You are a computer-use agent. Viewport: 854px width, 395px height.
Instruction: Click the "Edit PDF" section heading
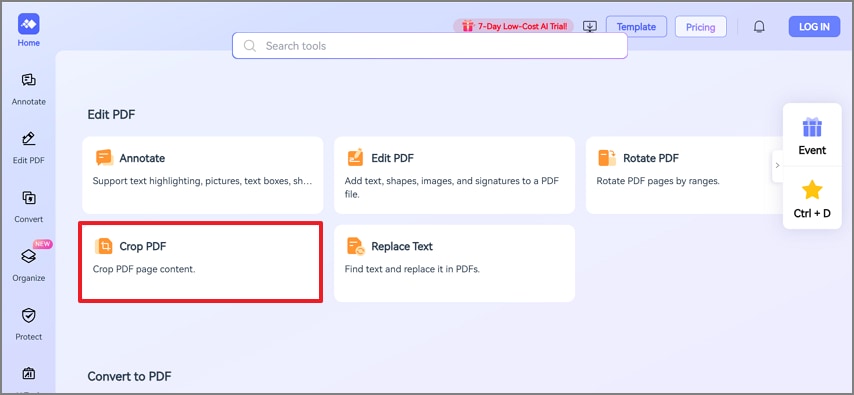pos(111,114)
